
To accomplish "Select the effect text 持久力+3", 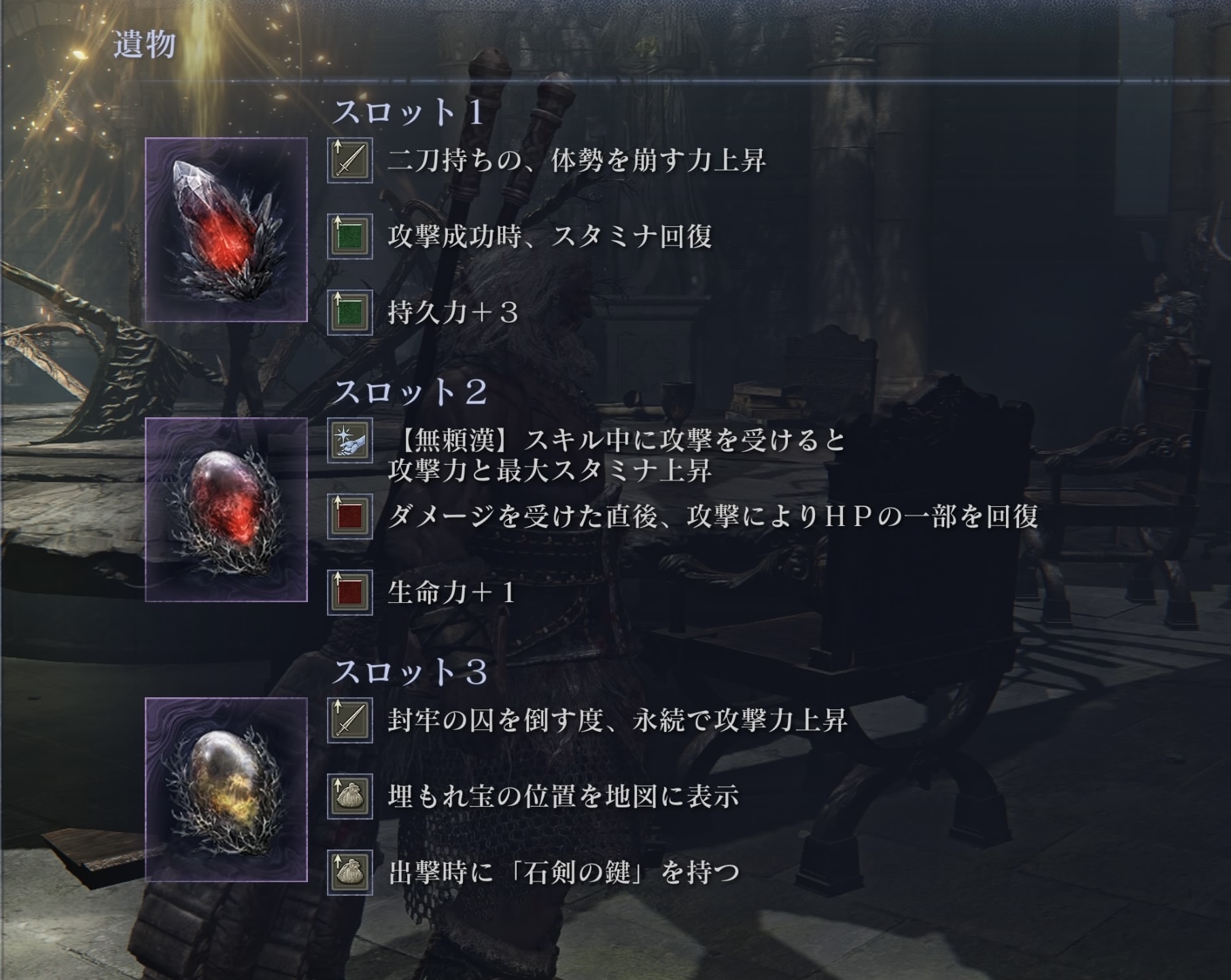I will point(453,313).
